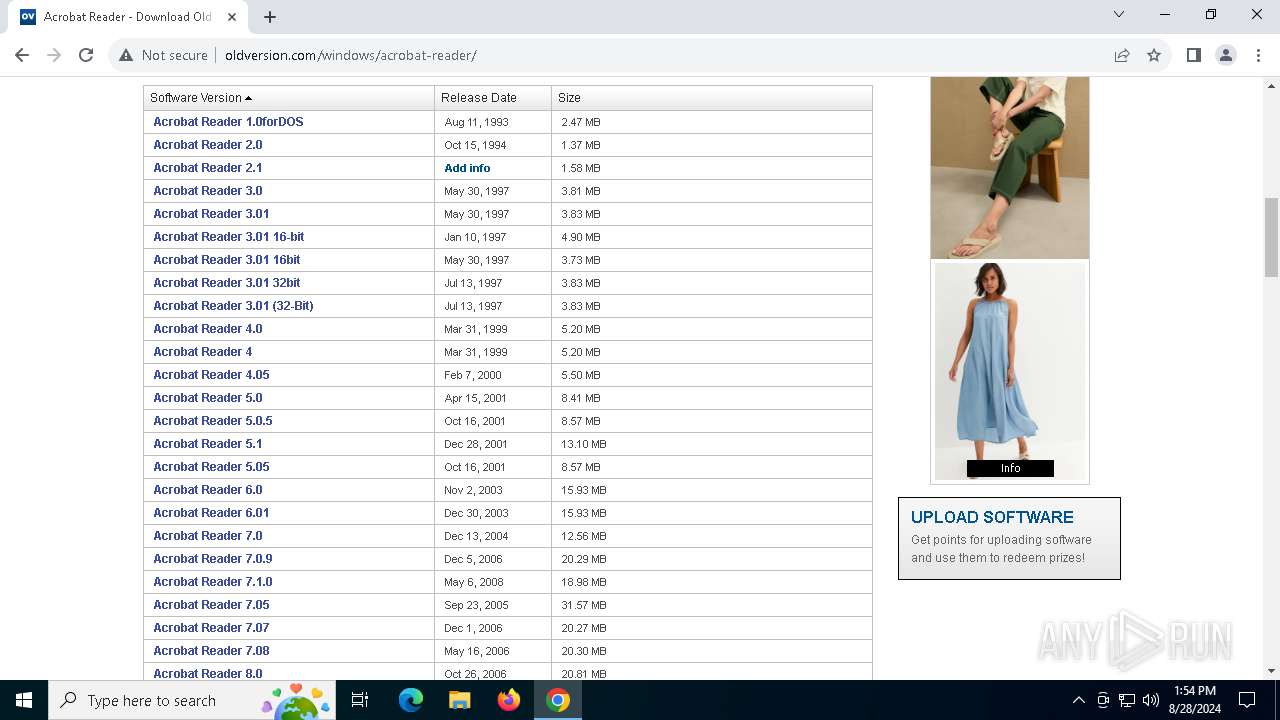Click the address bar URL

tap(350, 55)
